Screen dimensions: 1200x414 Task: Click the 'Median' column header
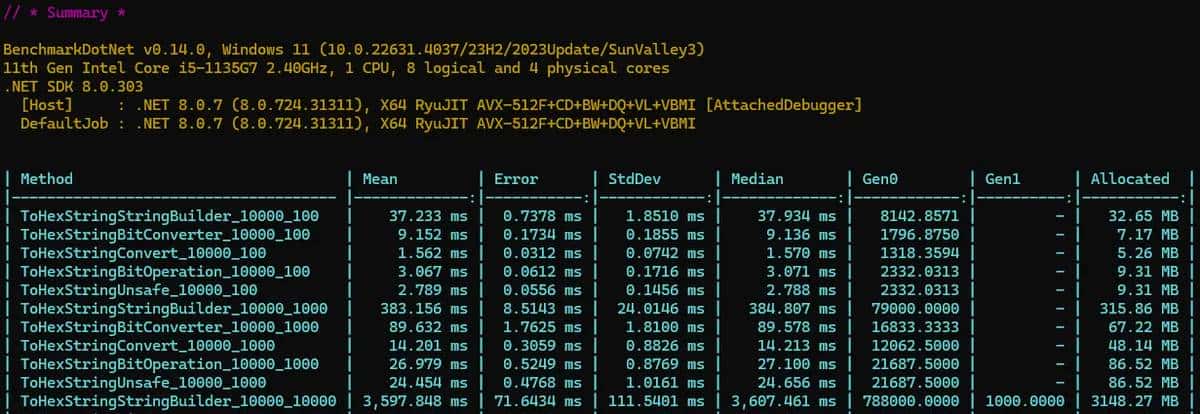click(757, 179)
